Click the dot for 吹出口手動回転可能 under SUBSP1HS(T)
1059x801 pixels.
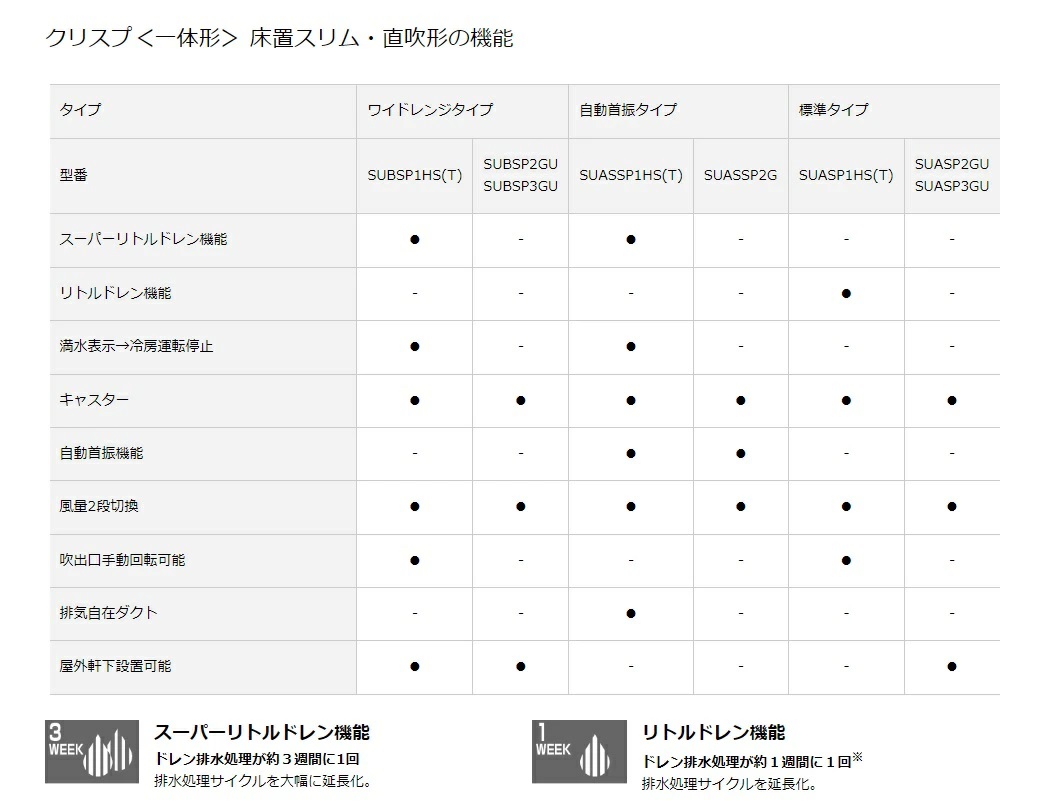click(x=415, y=560)
